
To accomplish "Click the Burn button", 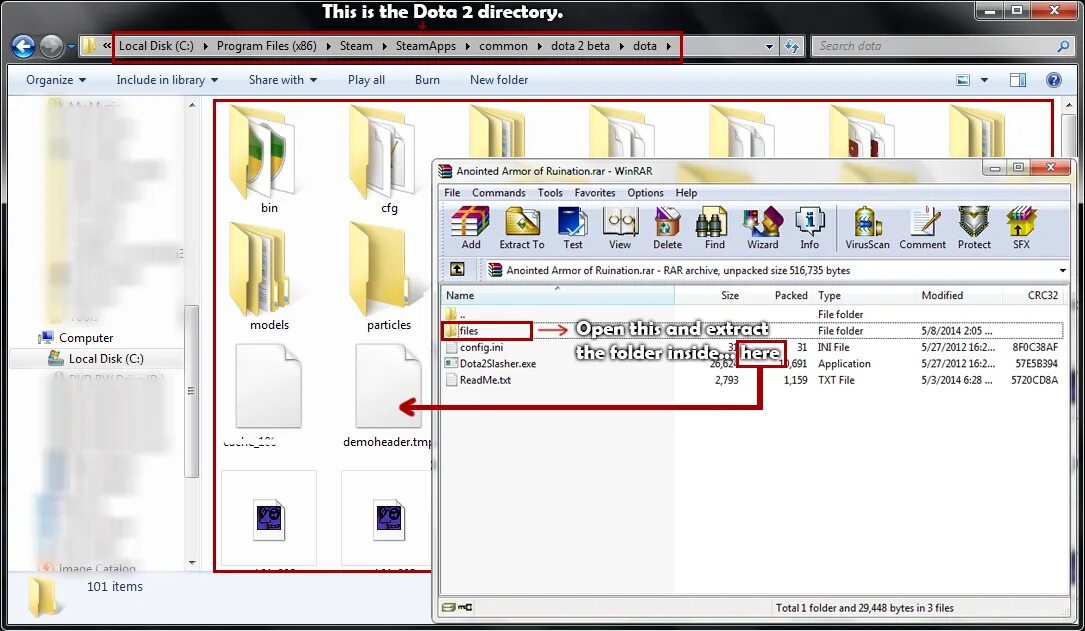I will [427, 80].
